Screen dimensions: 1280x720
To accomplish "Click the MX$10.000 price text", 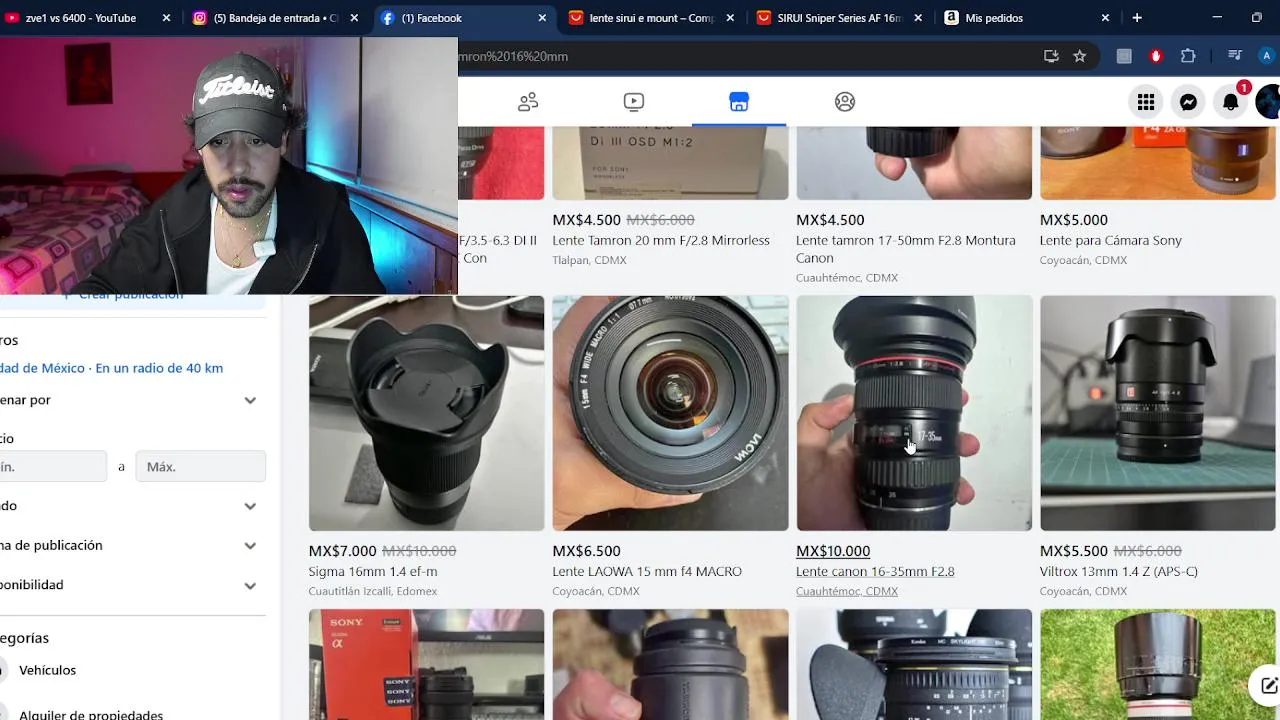I will click(x=833, y=551).
